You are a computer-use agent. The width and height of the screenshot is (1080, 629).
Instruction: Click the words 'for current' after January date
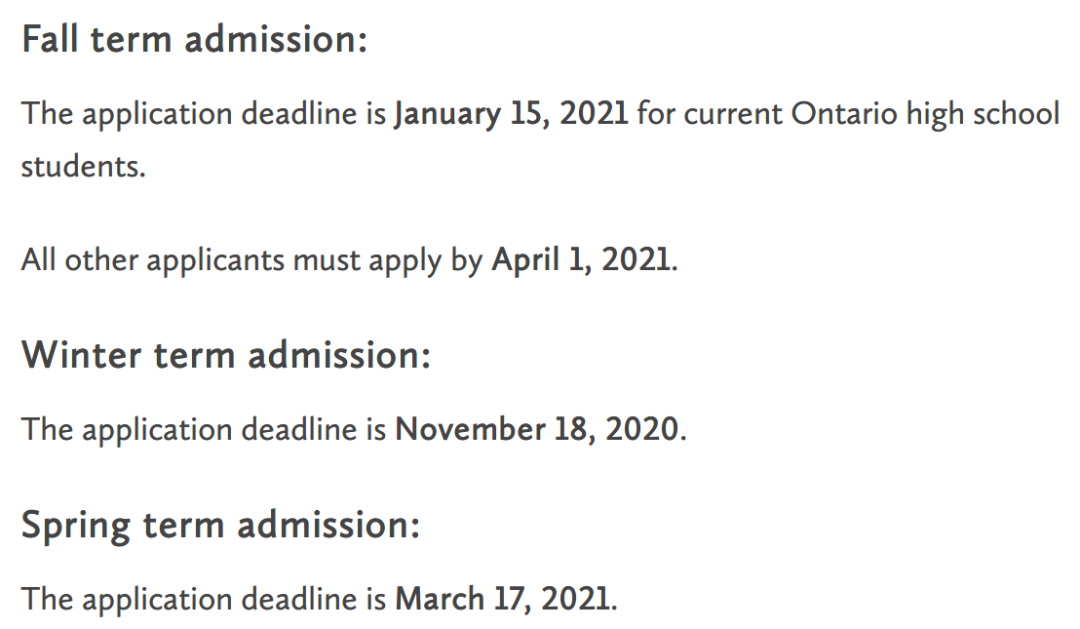pyautogui.click(x=709, y=114)
